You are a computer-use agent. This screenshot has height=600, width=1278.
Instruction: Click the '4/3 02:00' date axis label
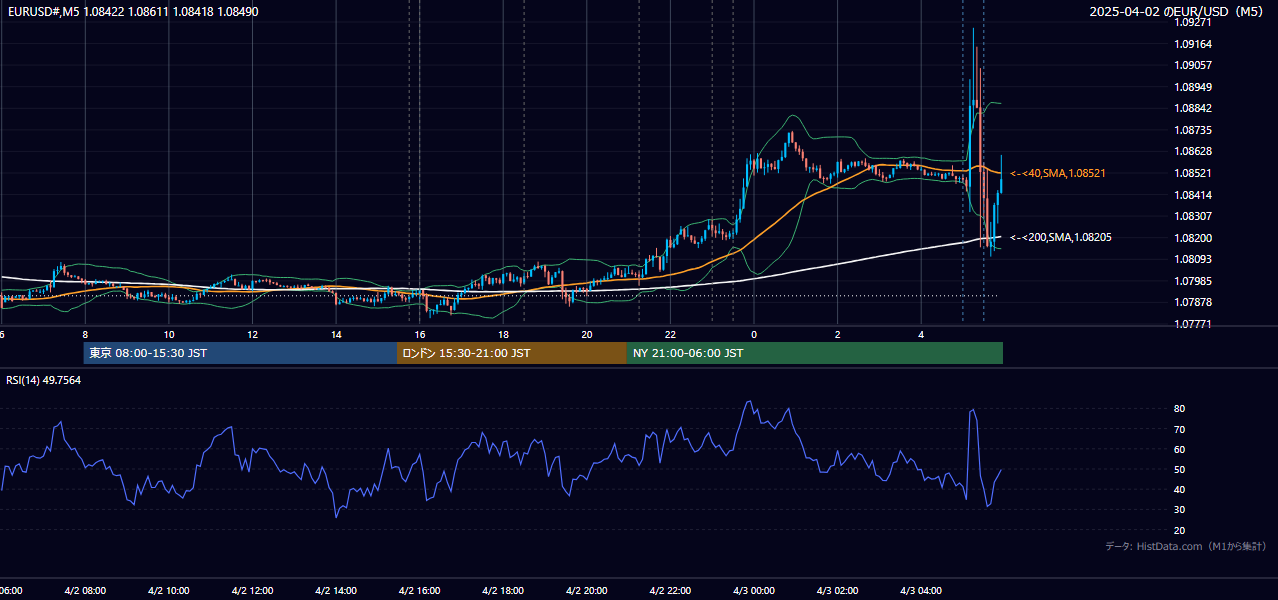tap(838, 591)
